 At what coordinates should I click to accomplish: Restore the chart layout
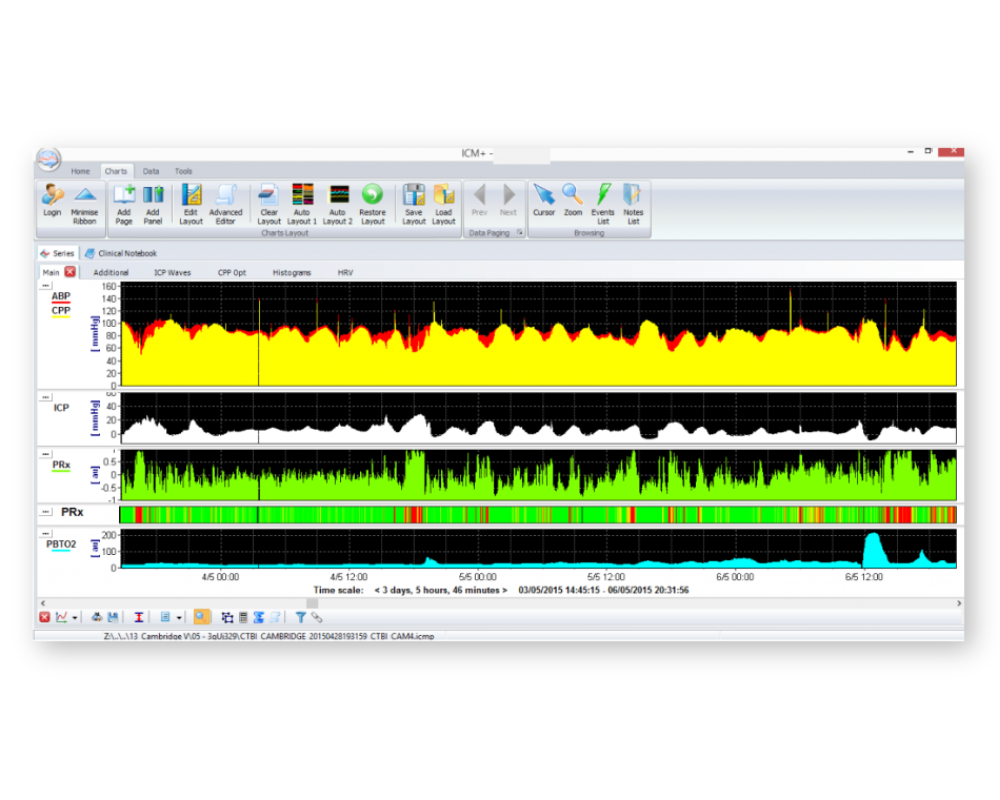[372, 196]
